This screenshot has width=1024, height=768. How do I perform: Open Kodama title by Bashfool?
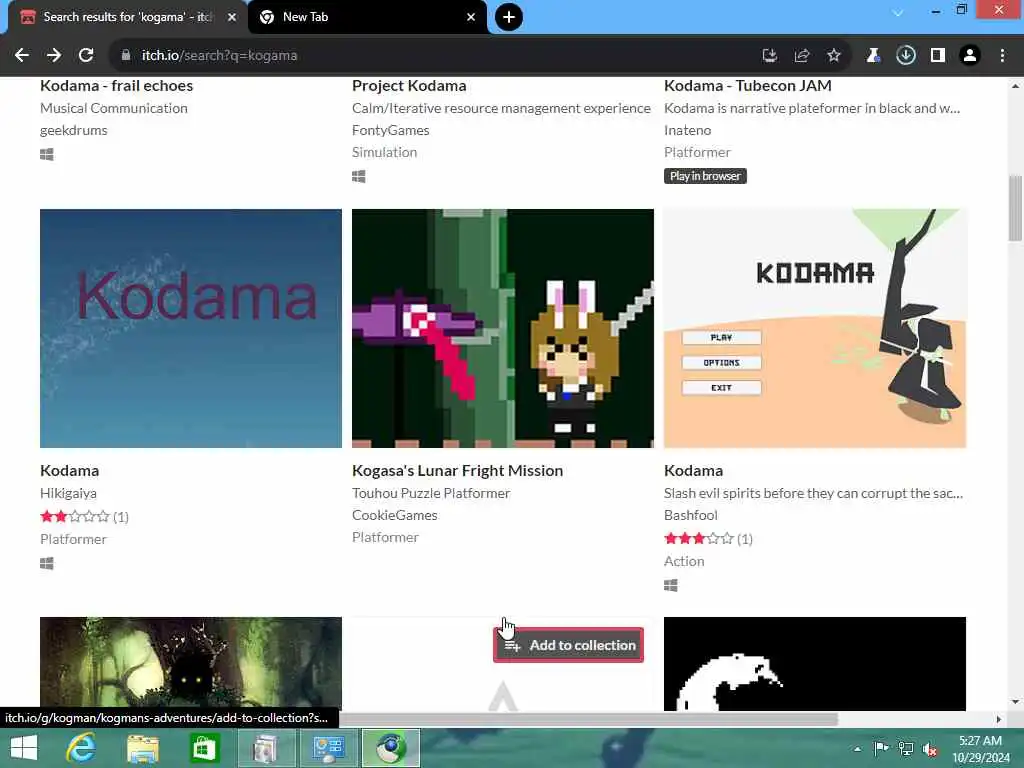click(x=694, y=471)
